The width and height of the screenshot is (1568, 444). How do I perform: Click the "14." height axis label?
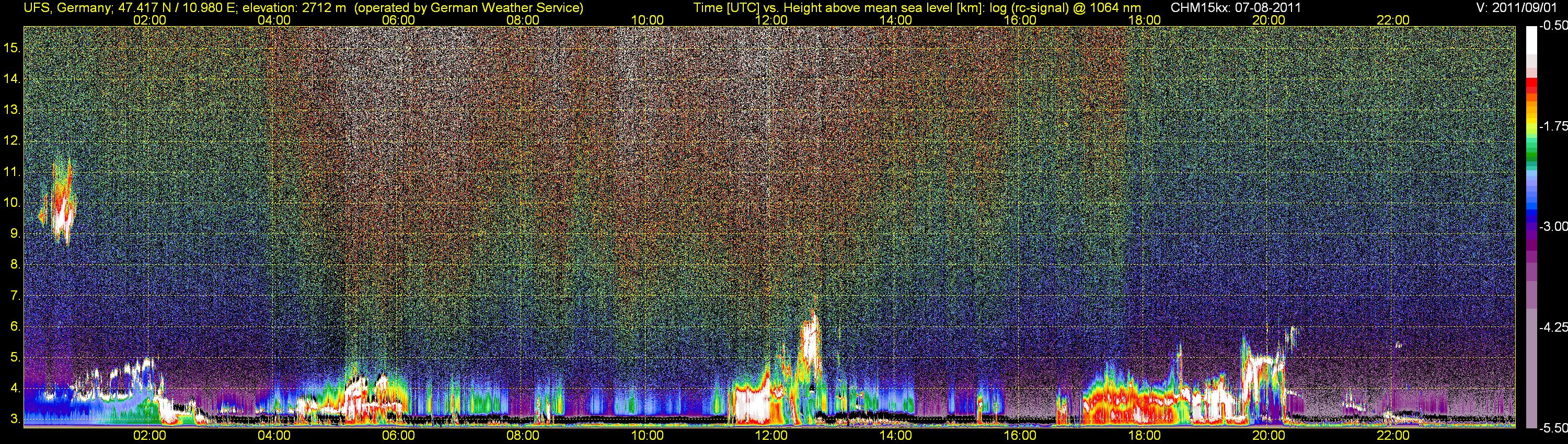12,78
